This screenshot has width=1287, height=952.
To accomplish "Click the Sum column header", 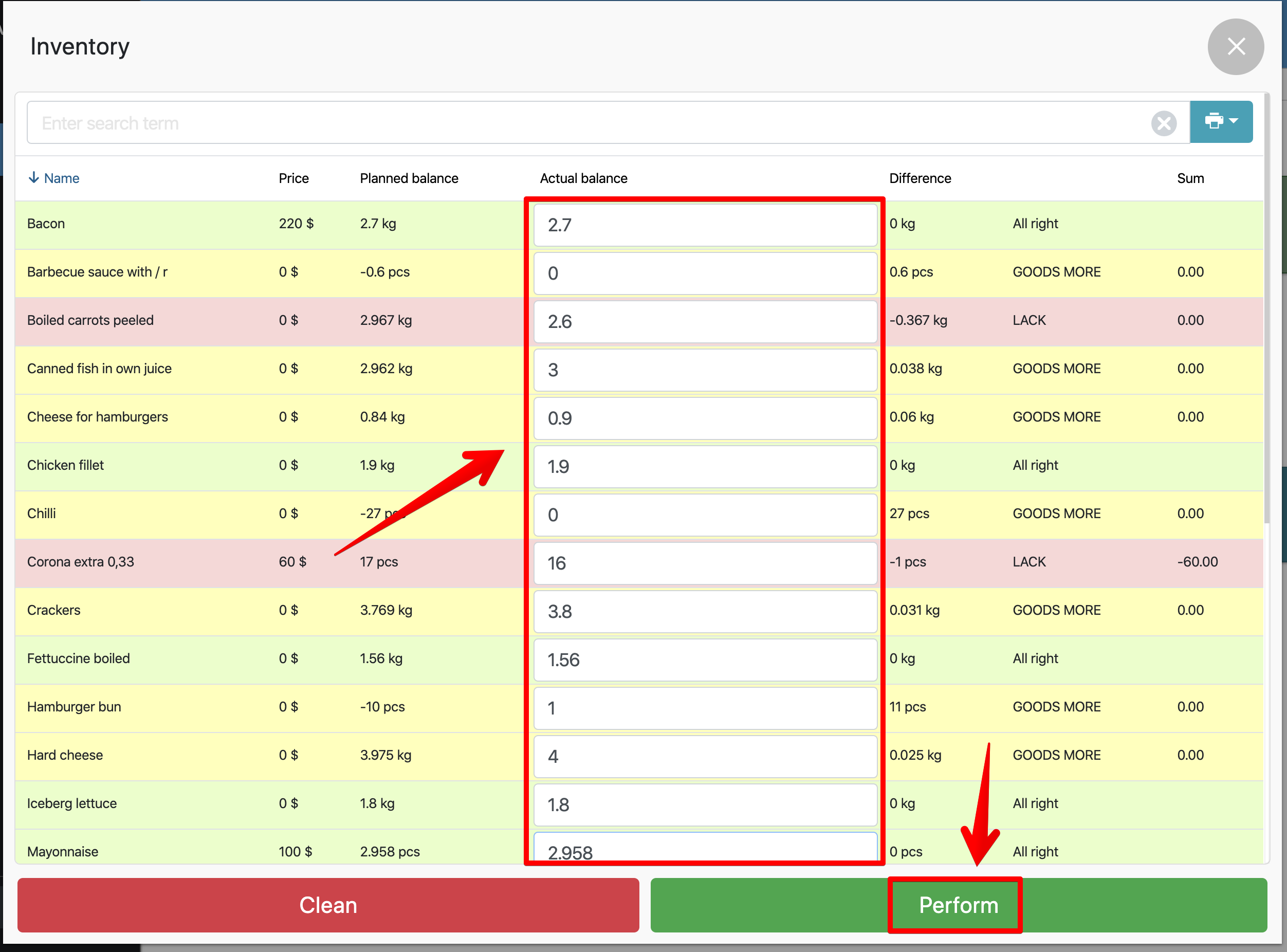I will click(x=1190, y=178).
